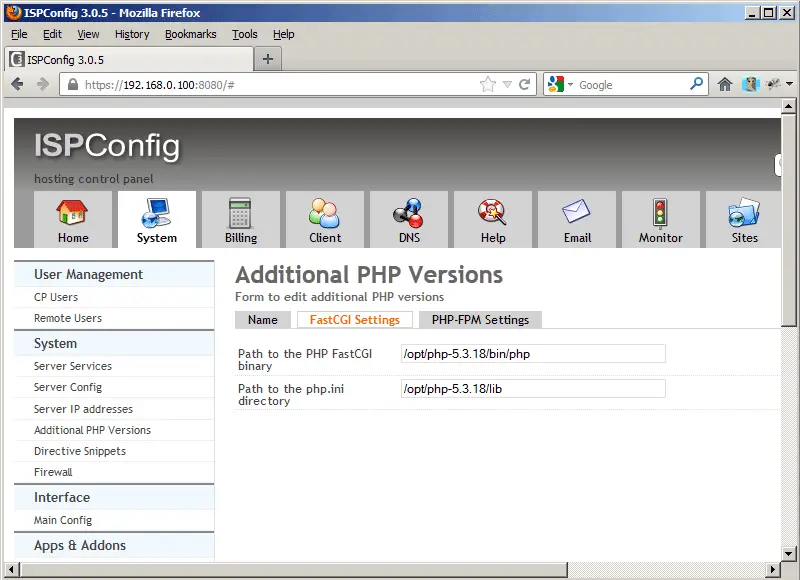Click the Firefox logo in the title bar

(x=14, y=12)
